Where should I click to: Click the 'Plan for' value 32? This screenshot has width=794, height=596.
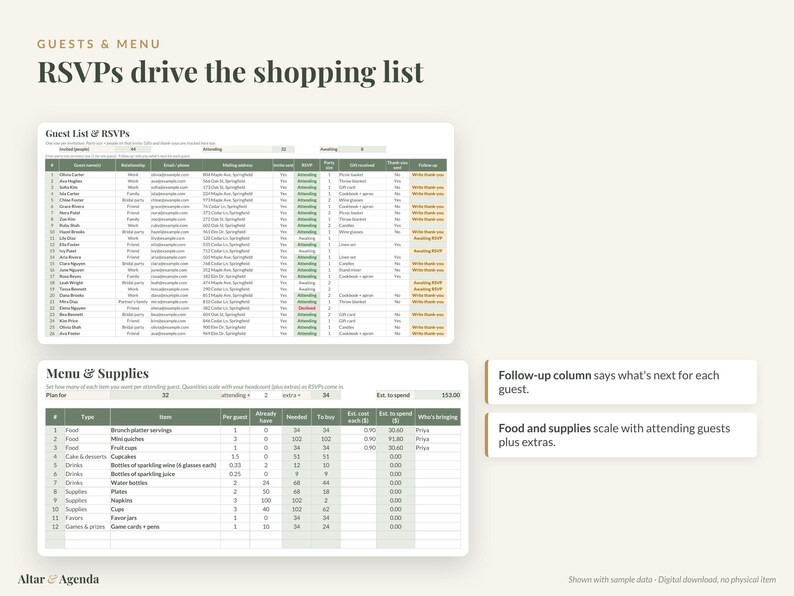[x=165, y=395]
